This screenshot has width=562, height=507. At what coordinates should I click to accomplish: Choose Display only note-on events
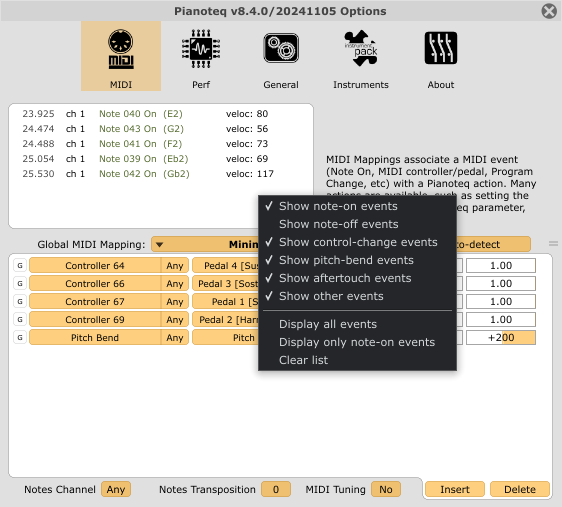[357, 342]
